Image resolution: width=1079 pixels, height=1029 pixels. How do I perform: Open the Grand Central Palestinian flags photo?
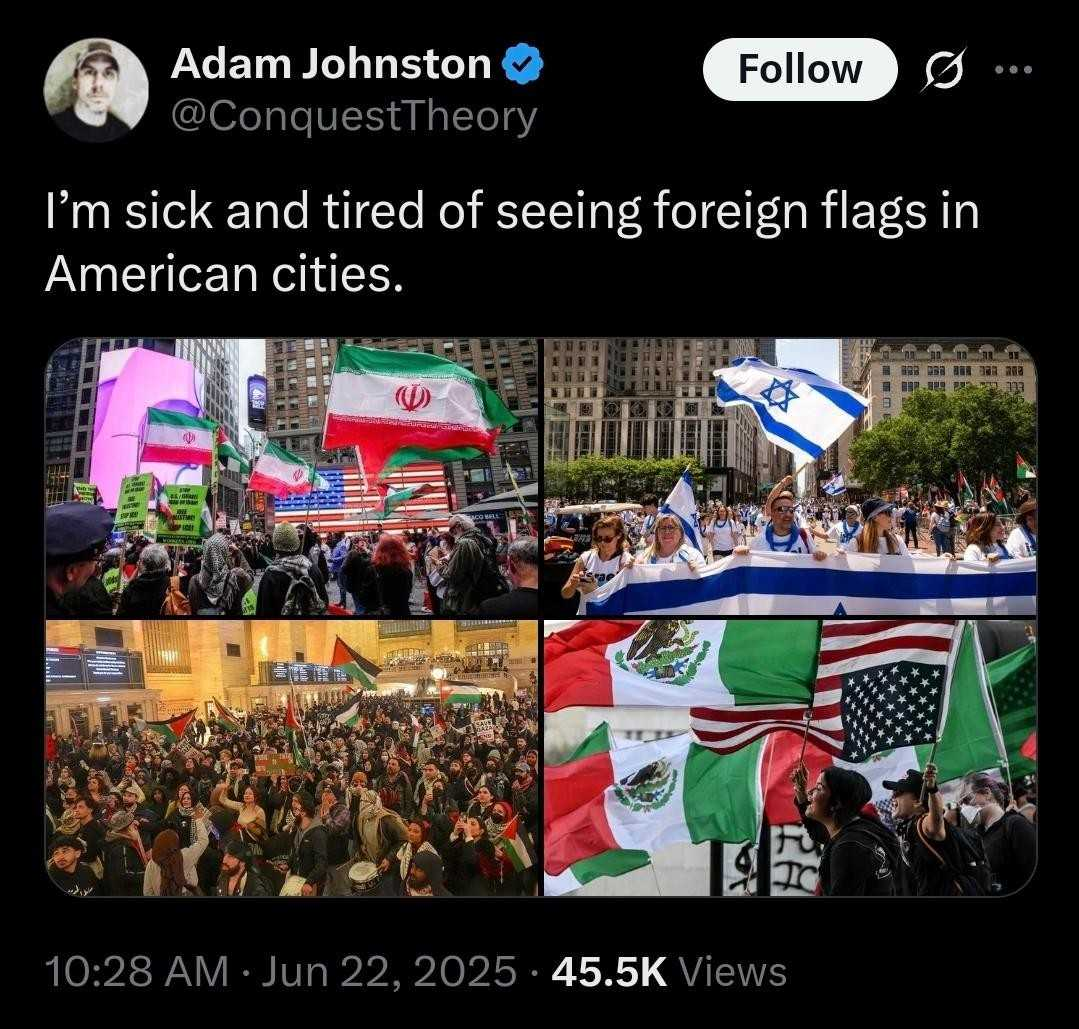(x=291, y=758)
